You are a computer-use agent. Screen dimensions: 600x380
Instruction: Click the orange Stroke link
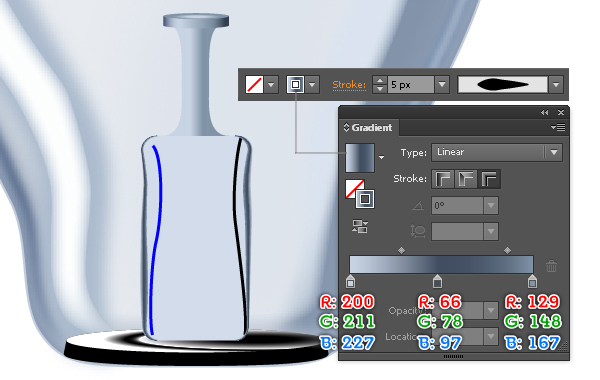tap(349, 85)
